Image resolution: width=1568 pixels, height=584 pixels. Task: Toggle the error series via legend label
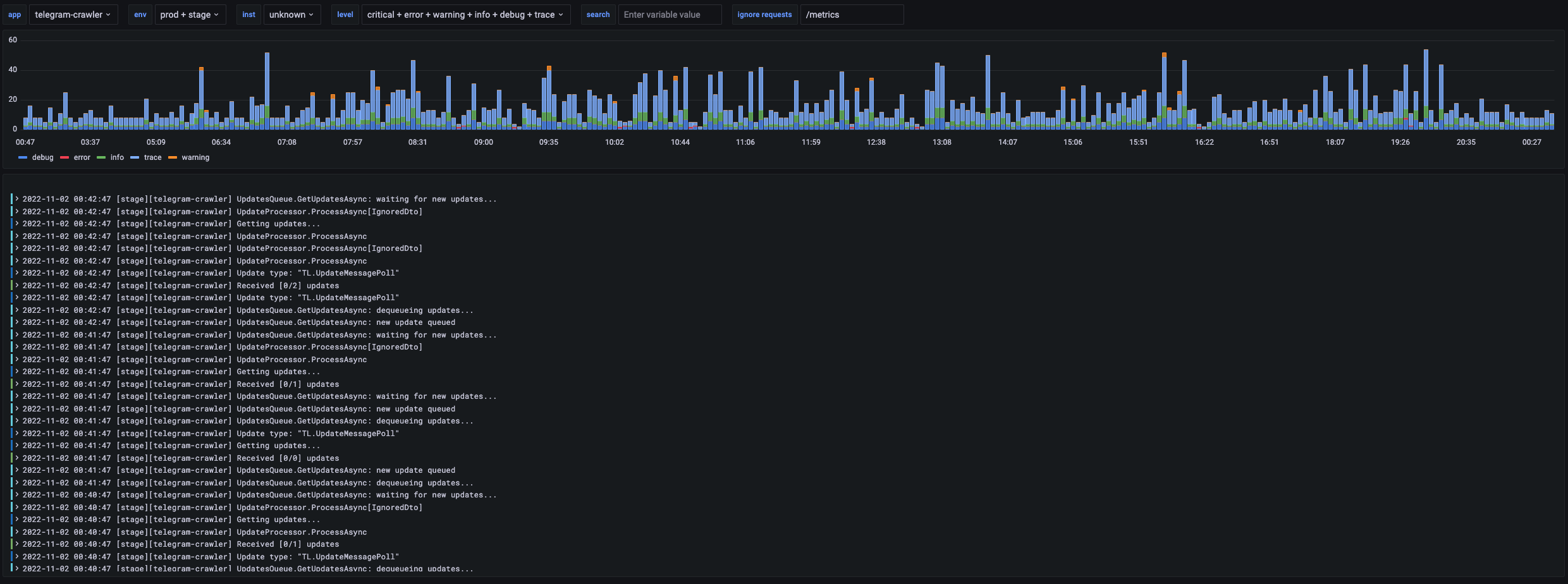pos(82,157)
